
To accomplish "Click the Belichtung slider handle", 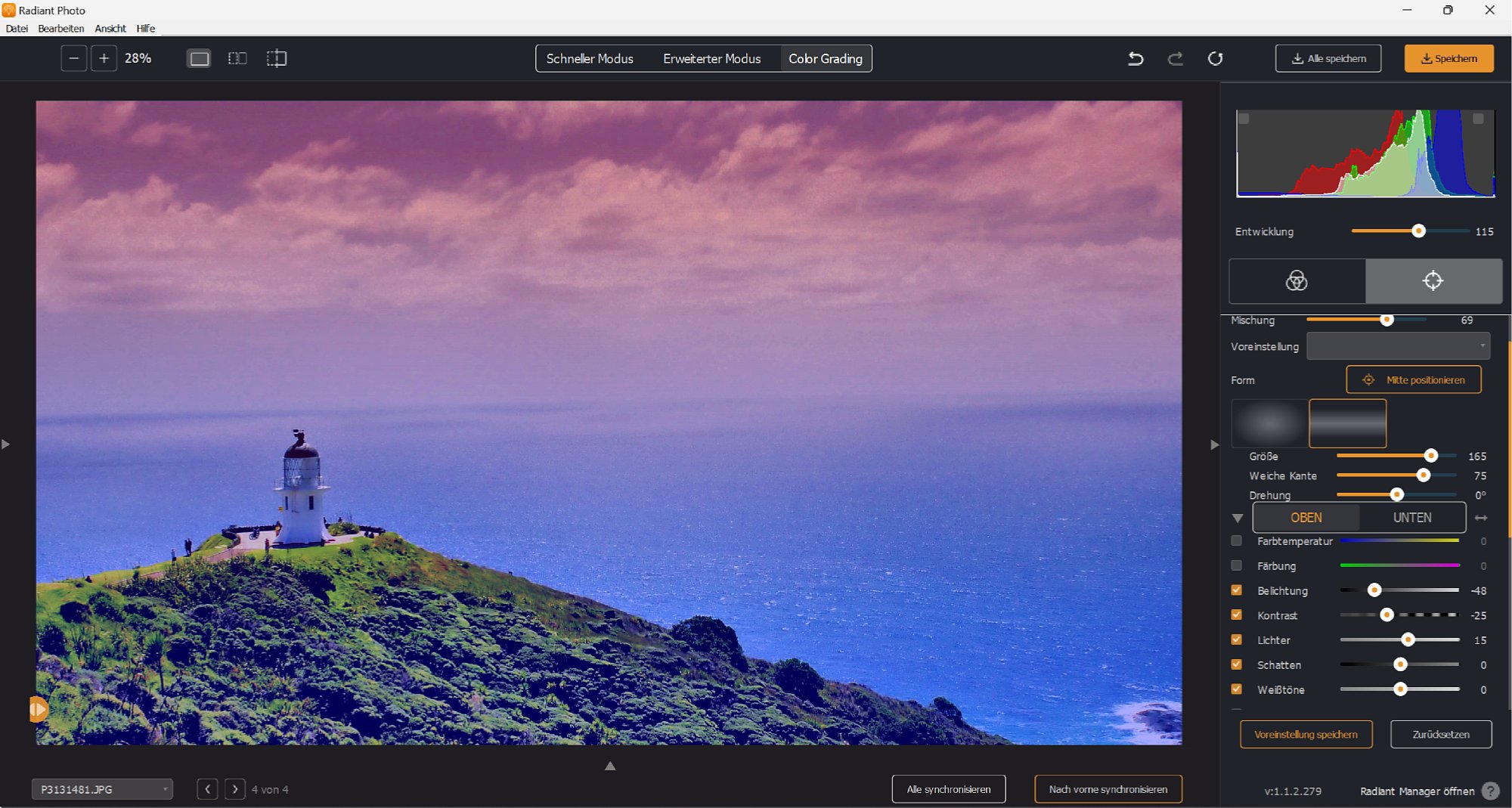I will pos(1374,590).
